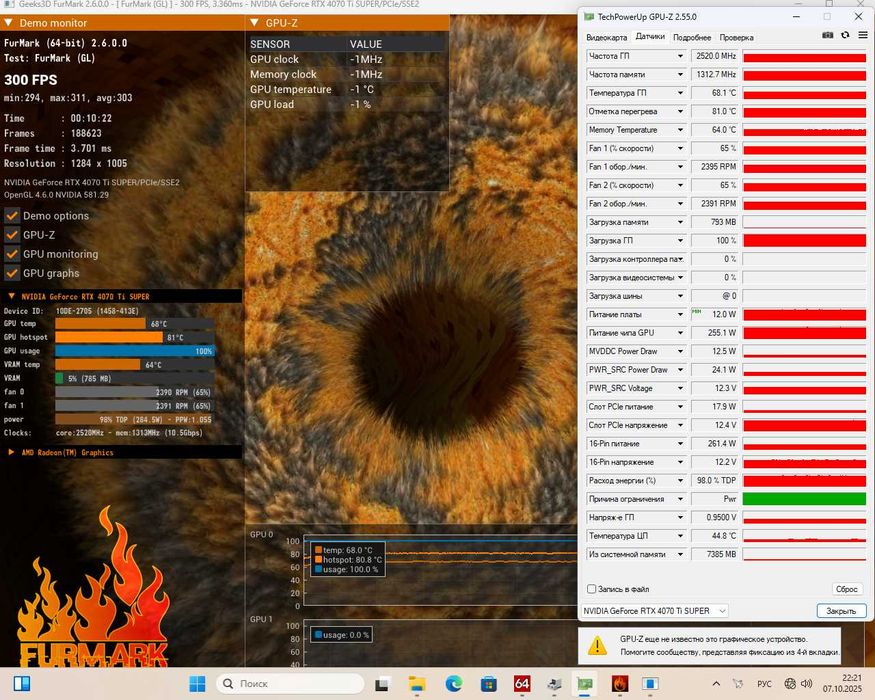The height and width of the screenshot is (700, 875).
Task: Enable the log to file checkbox in GPU-Z
Action: point(592,589)
